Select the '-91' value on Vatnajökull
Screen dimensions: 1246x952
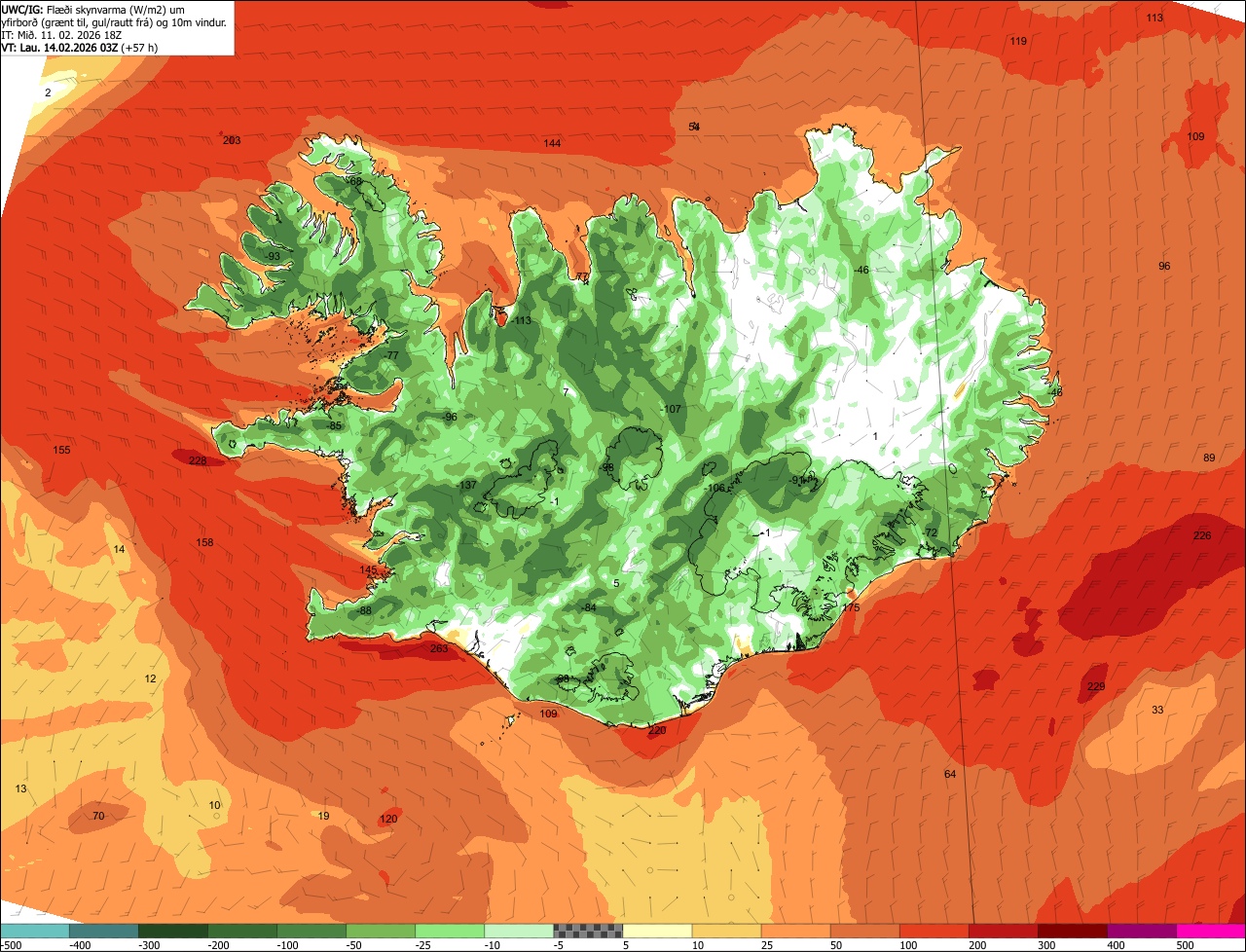[x=797, y=481]
